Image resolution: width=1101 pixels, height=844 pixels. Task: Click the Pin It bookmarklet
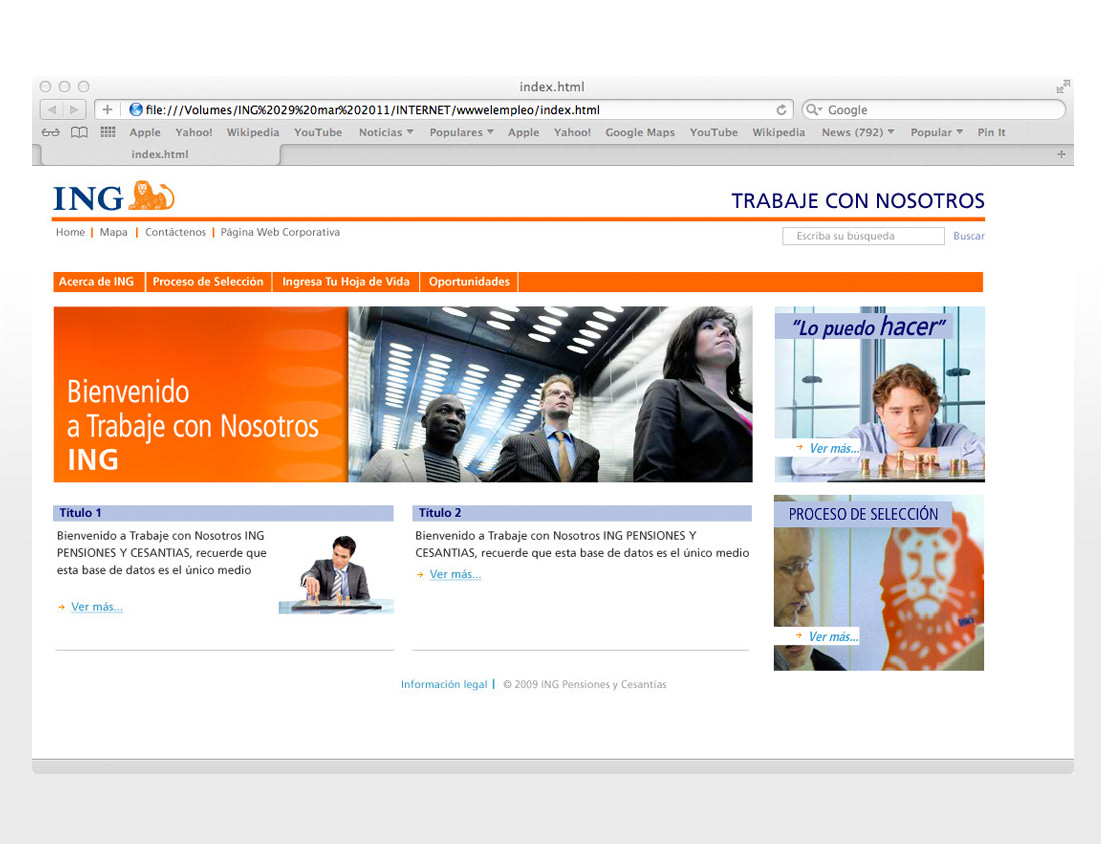[x=991, y=132]
